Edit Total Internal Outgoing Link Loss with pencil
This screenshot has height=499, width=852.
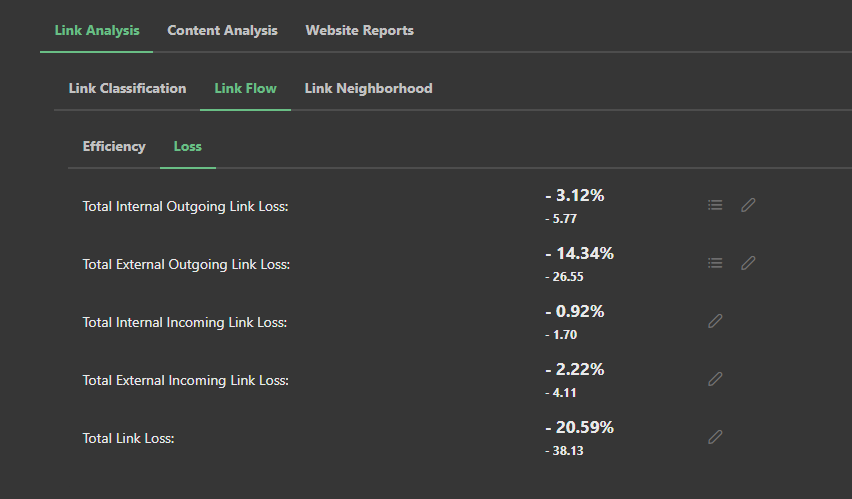click(748, 205)
